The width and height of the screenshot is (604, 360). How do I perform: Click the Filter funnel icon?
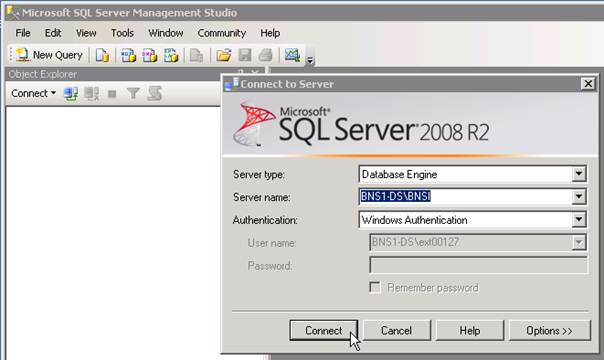click(133, 94)
